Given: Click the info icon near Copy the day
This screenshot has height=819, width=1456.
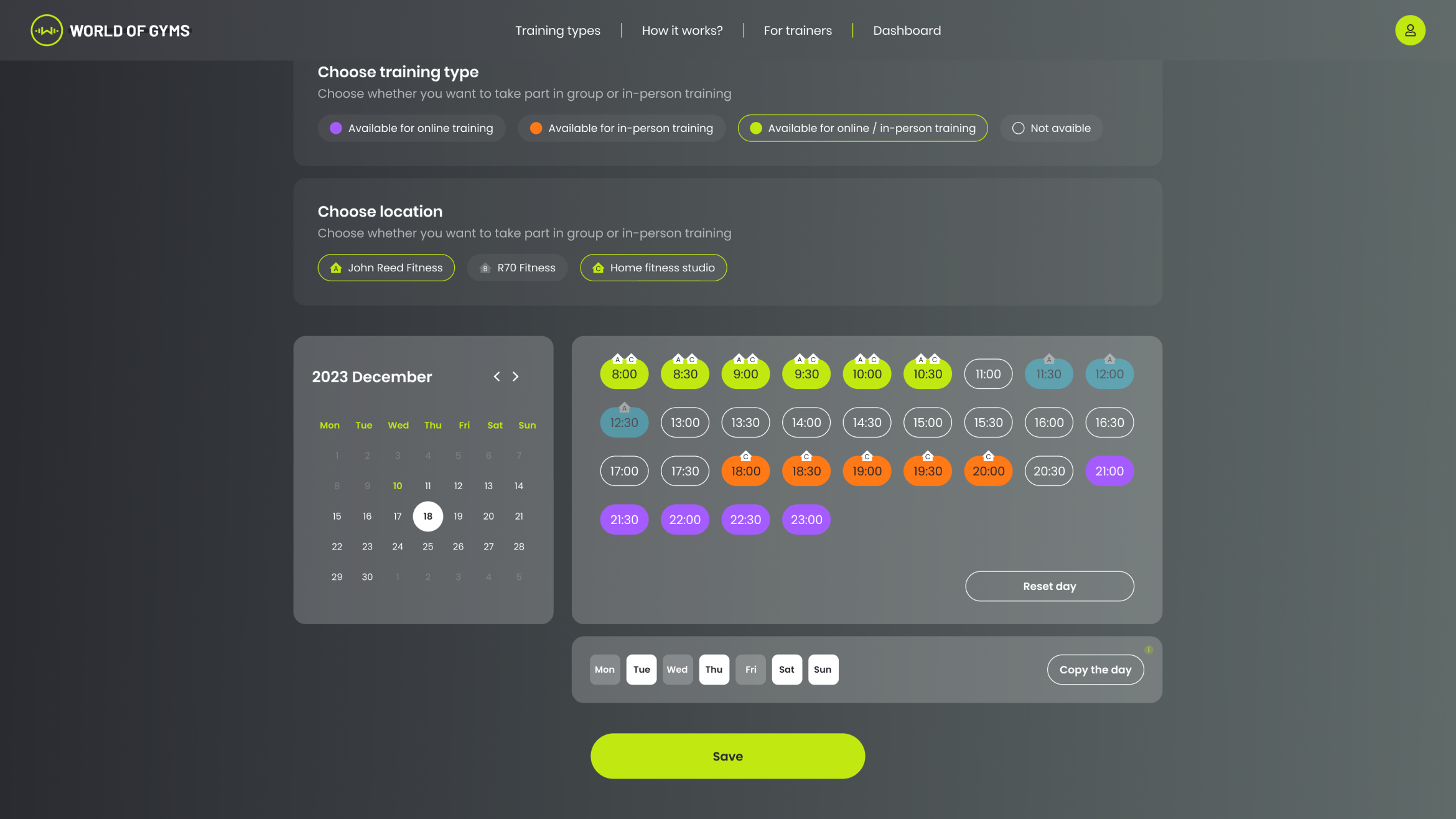Looking at the screenshot, I should click(1149, 649).
